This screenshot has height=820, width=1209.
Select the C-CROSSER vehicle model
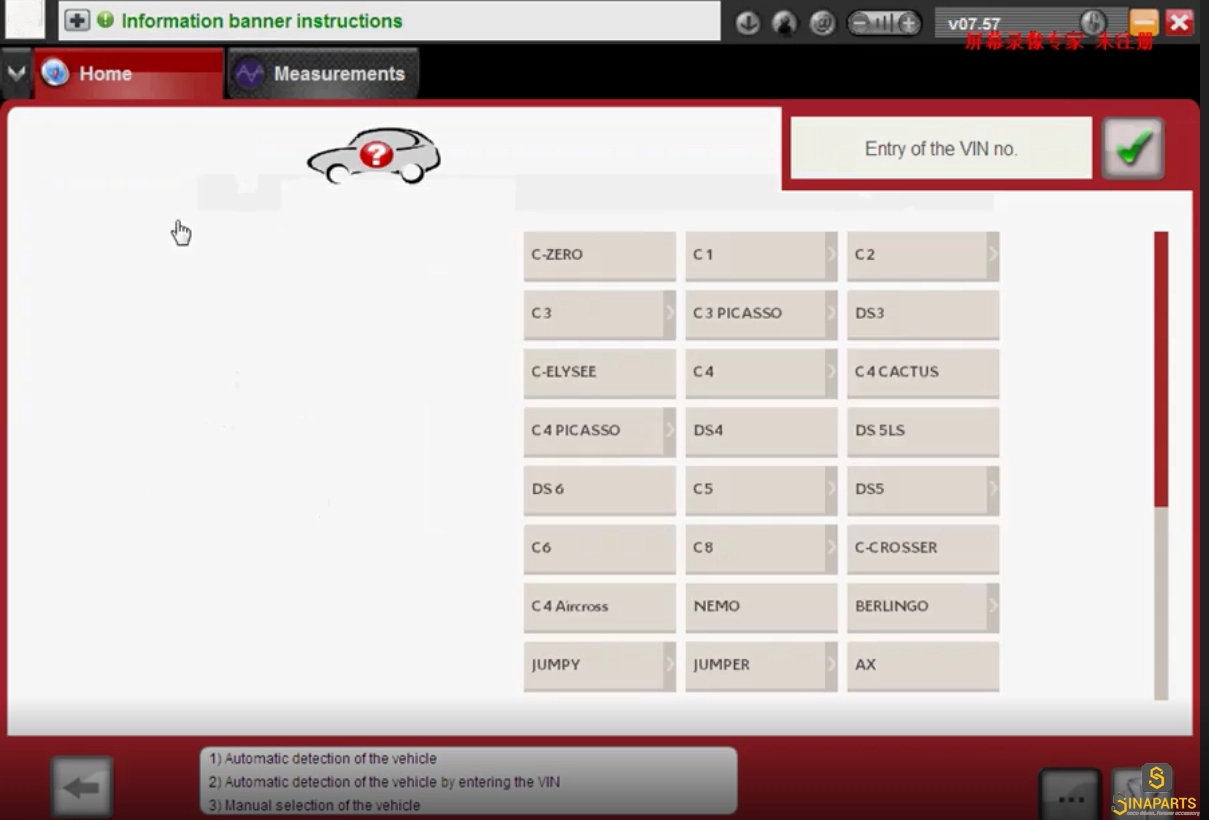pos(923,548)
